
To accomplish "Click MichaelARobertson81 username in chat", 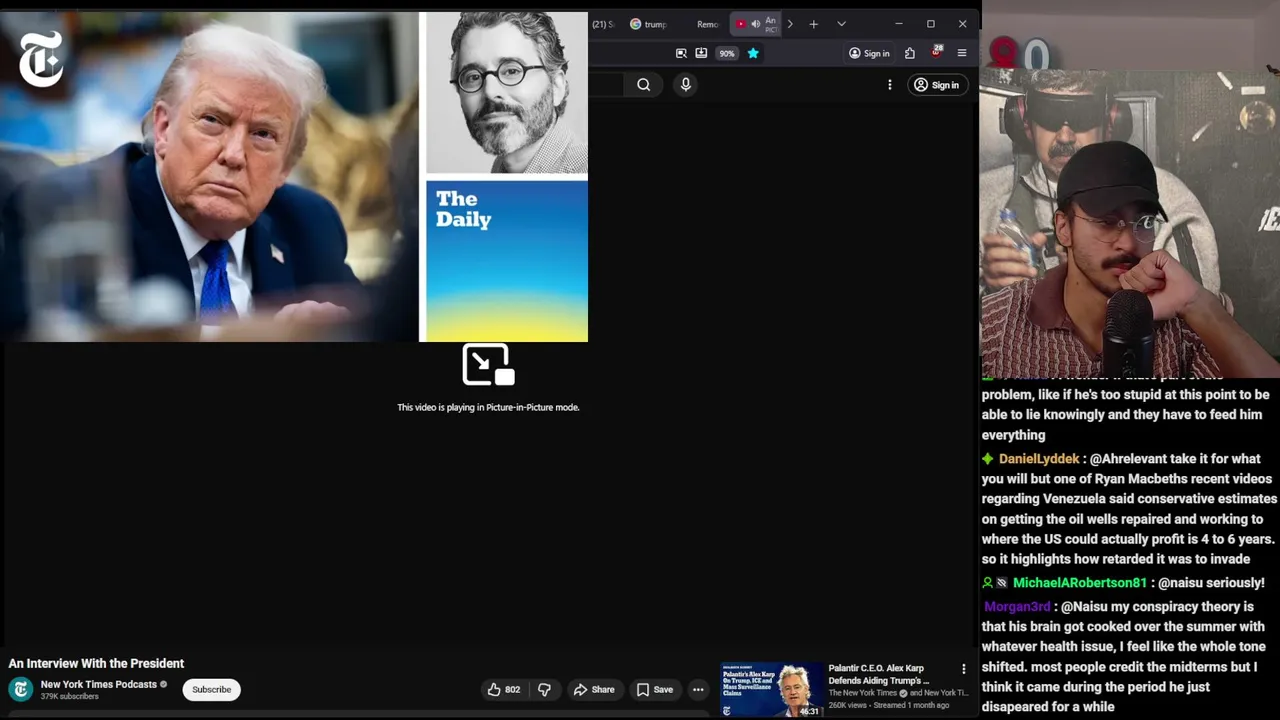I will click(1080, 582).
